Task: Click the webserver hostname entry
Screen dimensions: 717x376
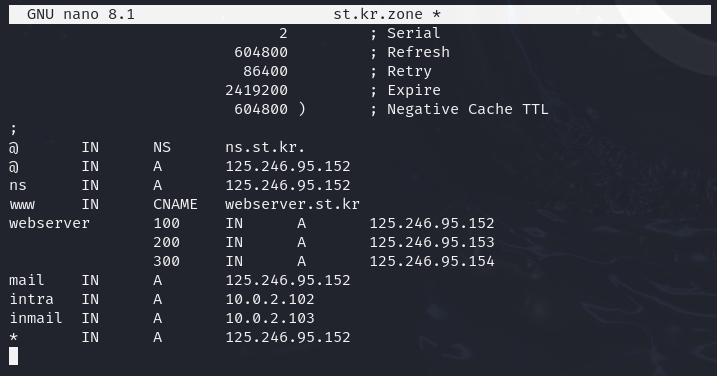Action: coord(49,223)
